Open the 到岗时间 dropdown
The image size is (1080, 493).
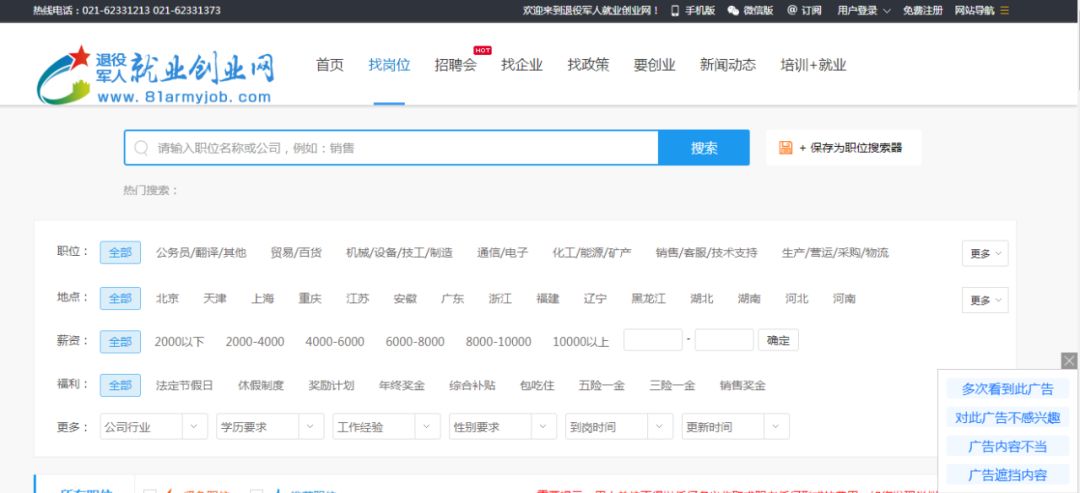[x=619, y=427]
